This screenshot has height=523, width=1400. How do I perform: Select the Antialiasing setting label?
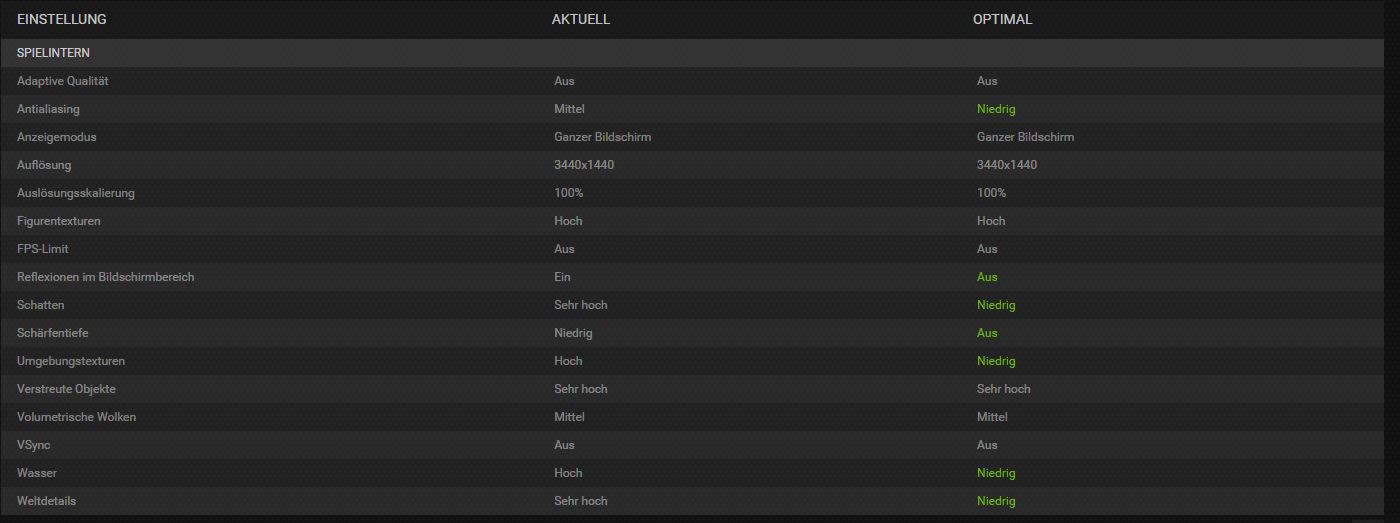(x=48, y=109)
